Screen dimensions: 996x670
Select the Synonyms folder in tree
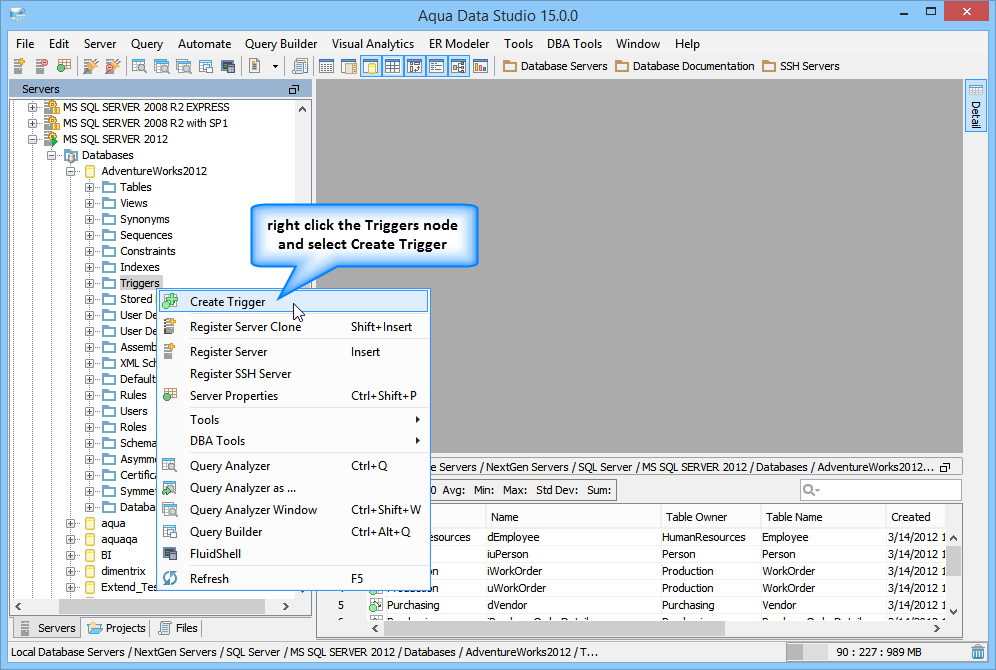pyautogui.click(x=144, y=219)
